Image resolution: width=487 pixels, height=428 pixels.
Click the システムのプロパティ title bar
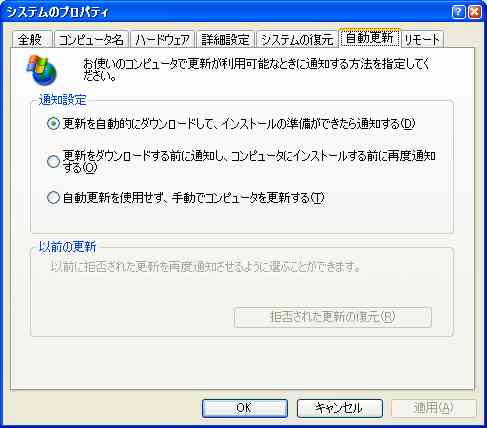click(227, 12)
